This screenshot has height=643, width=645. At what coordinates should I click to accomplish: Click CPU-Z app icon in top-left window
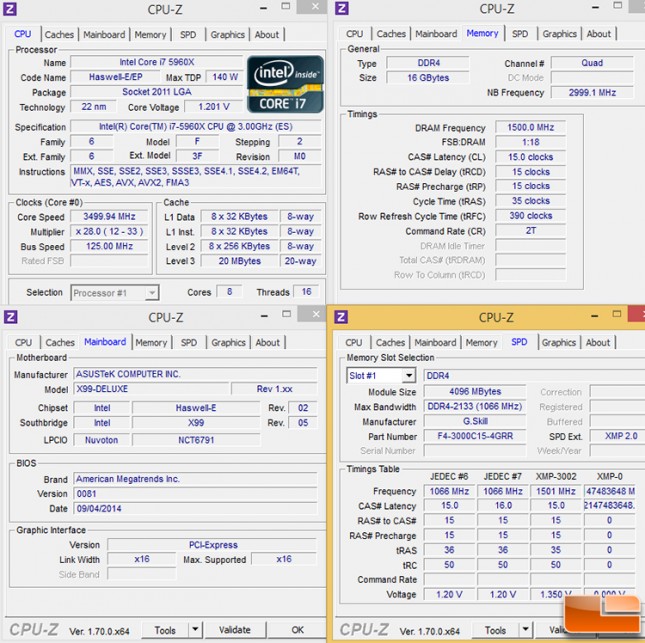pos(9,9)
